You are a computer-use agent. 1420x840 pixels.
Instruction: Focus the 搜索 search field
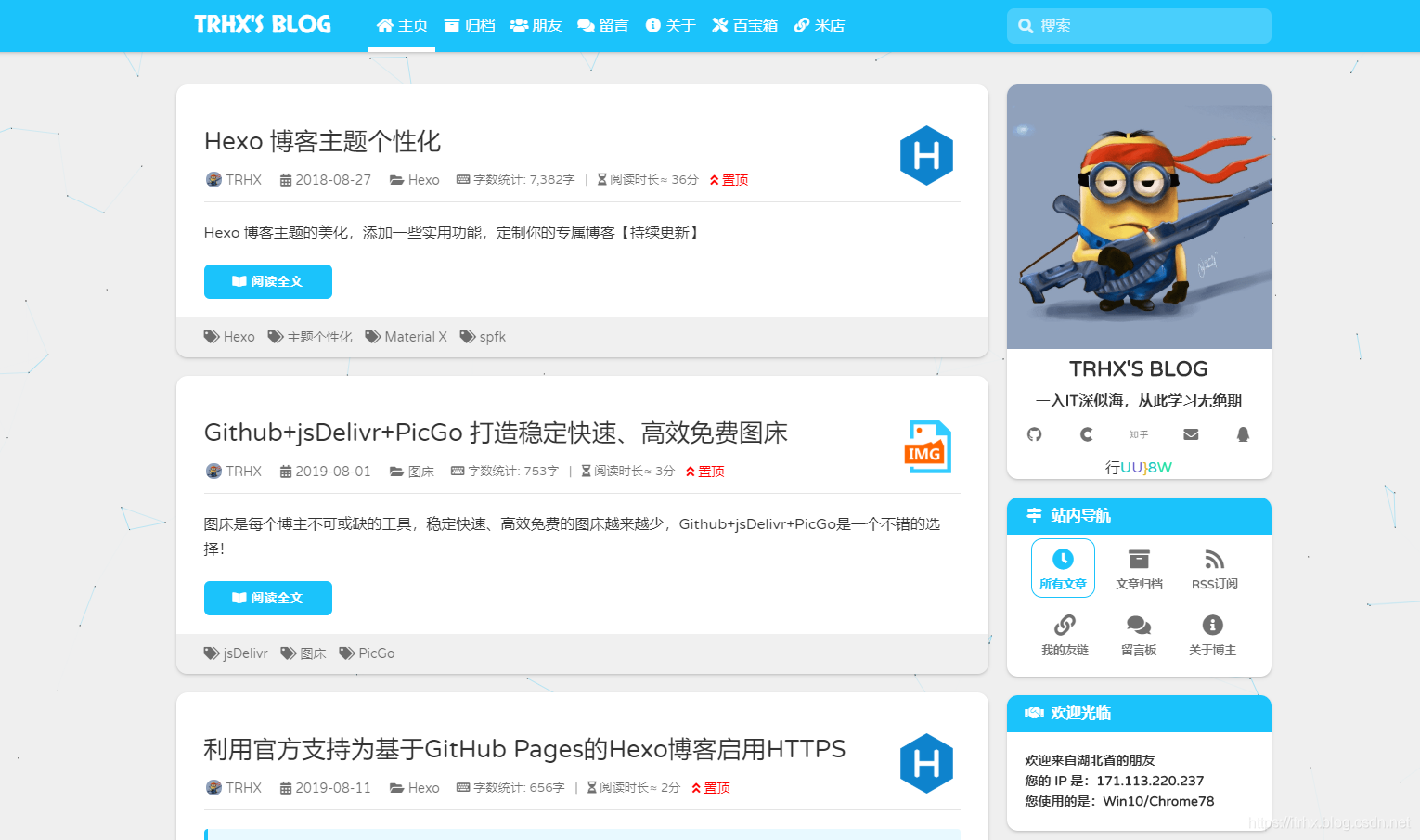pos(1139,26)
